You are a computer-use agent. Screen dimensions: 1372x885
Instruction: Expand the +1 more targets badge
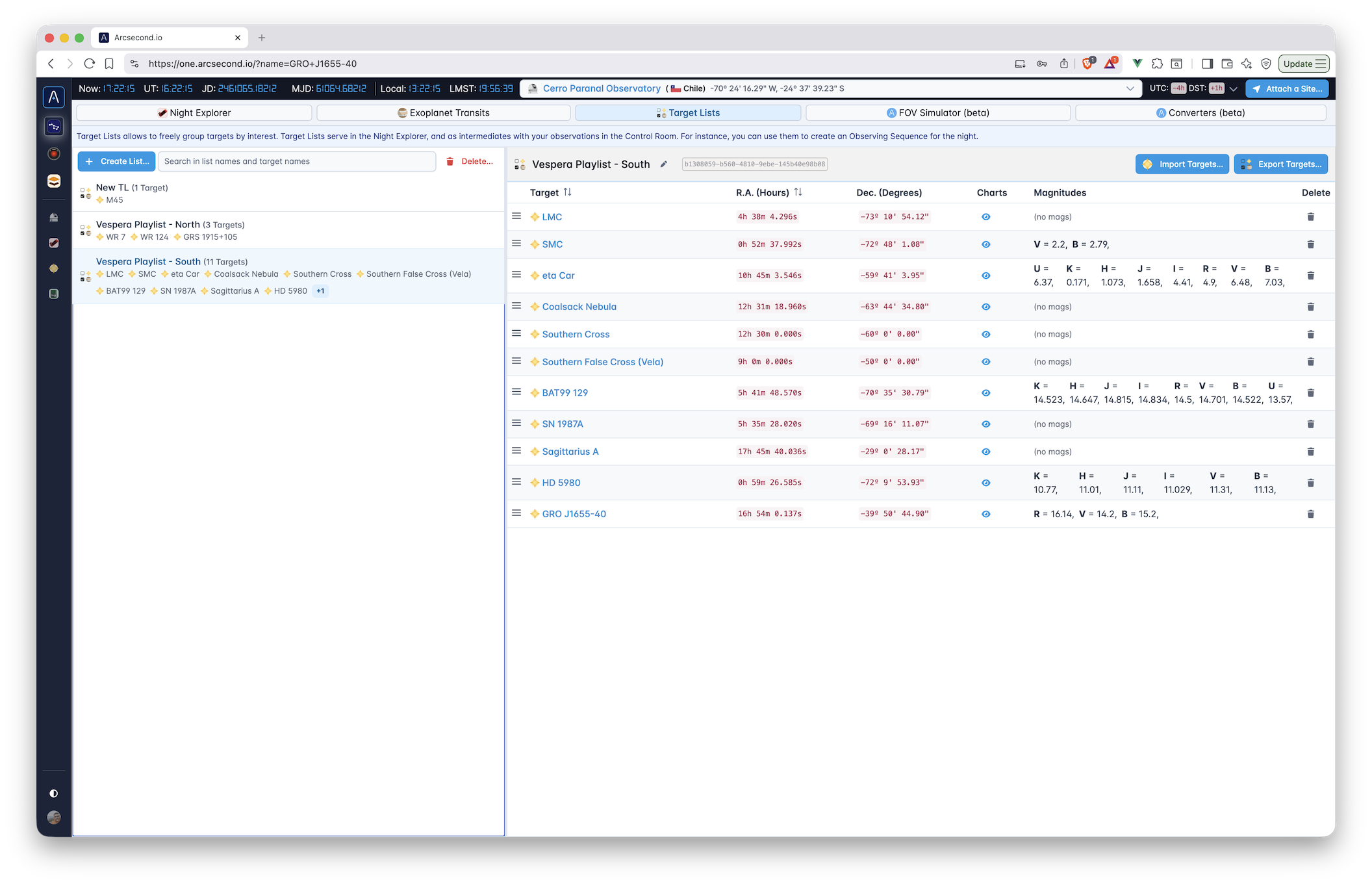coord(320,291)
